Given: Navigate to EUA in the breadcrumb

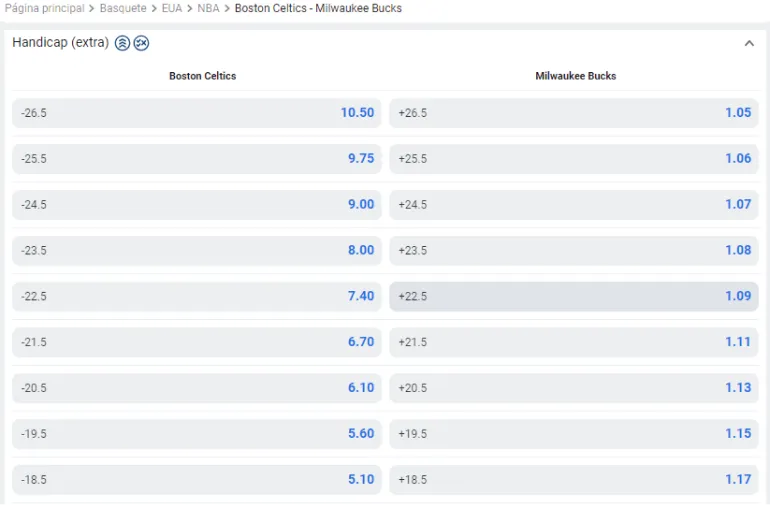Looking at the screenshot, I should [172, 8].
